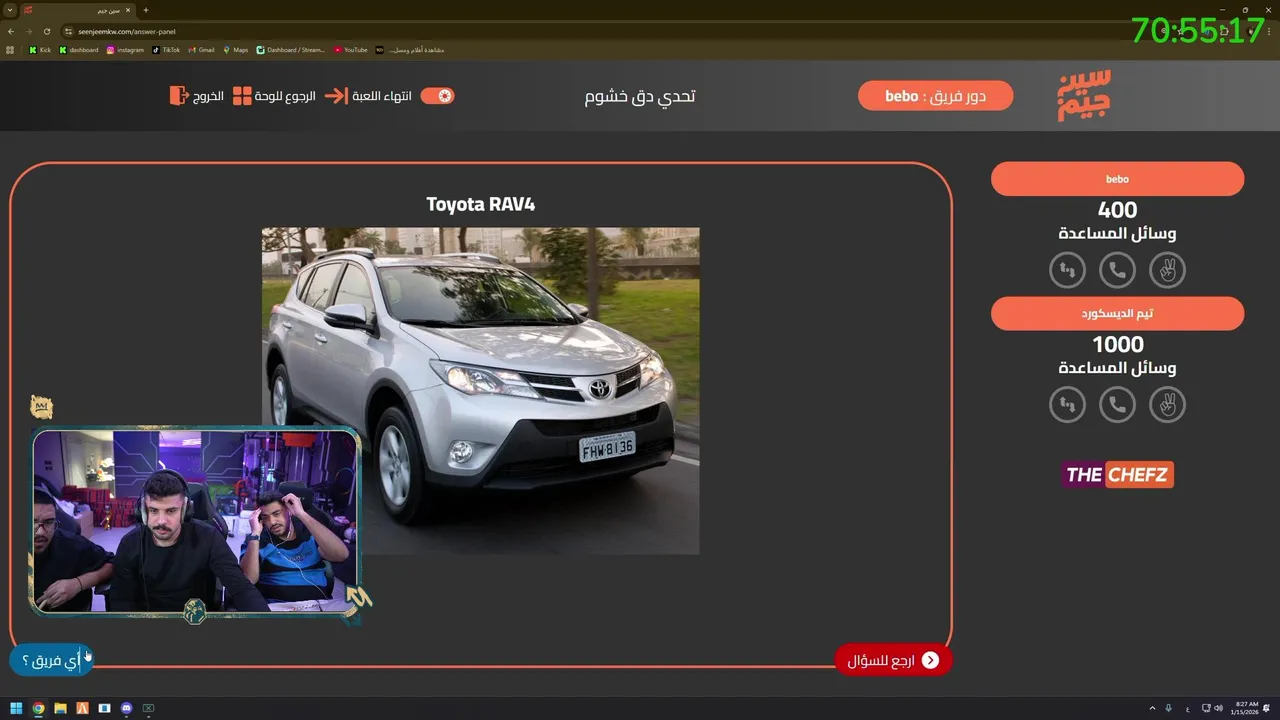Viewport: 1280px width, 720px height.
Task: Click the site info icon in address bar
Action: 69,31
